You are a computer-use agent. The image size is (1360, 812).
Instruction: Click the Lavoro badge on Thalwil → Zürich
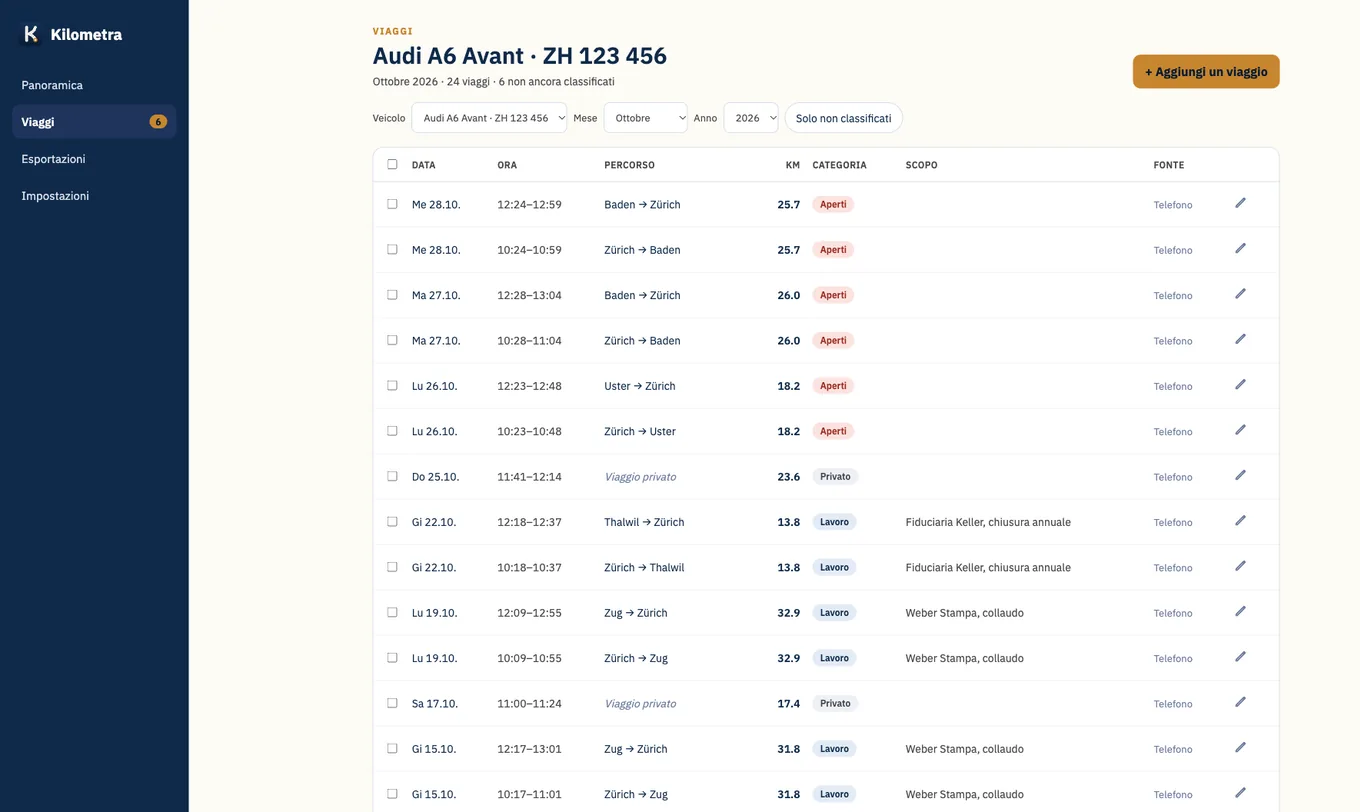pyautogui.click(x=834, y=522)
